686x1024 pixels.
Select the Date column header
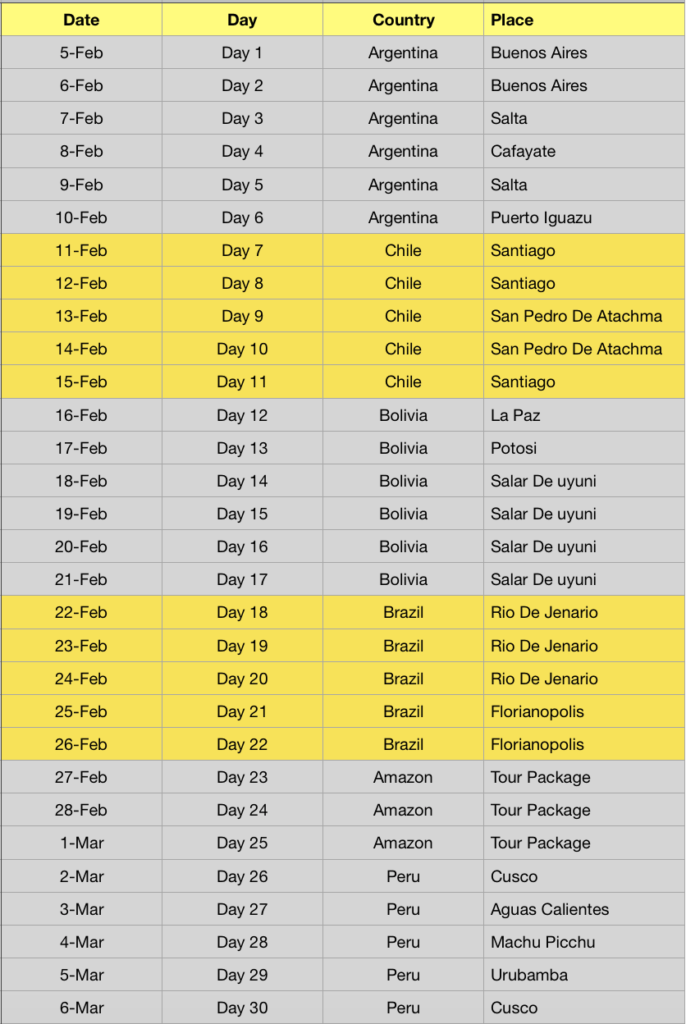[x=81, y=20]
